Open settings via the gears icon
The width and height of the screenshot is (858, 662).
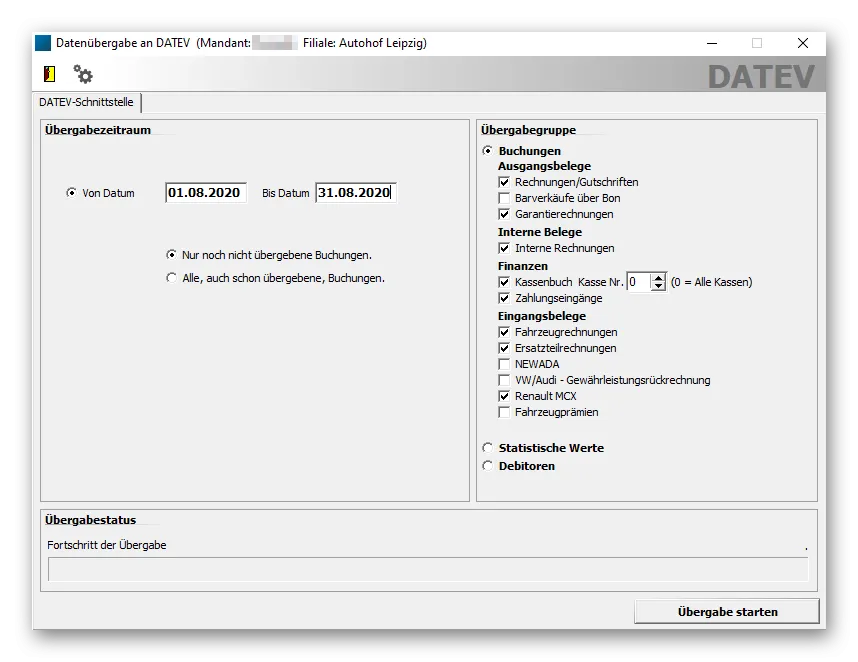tap(82, 74)
